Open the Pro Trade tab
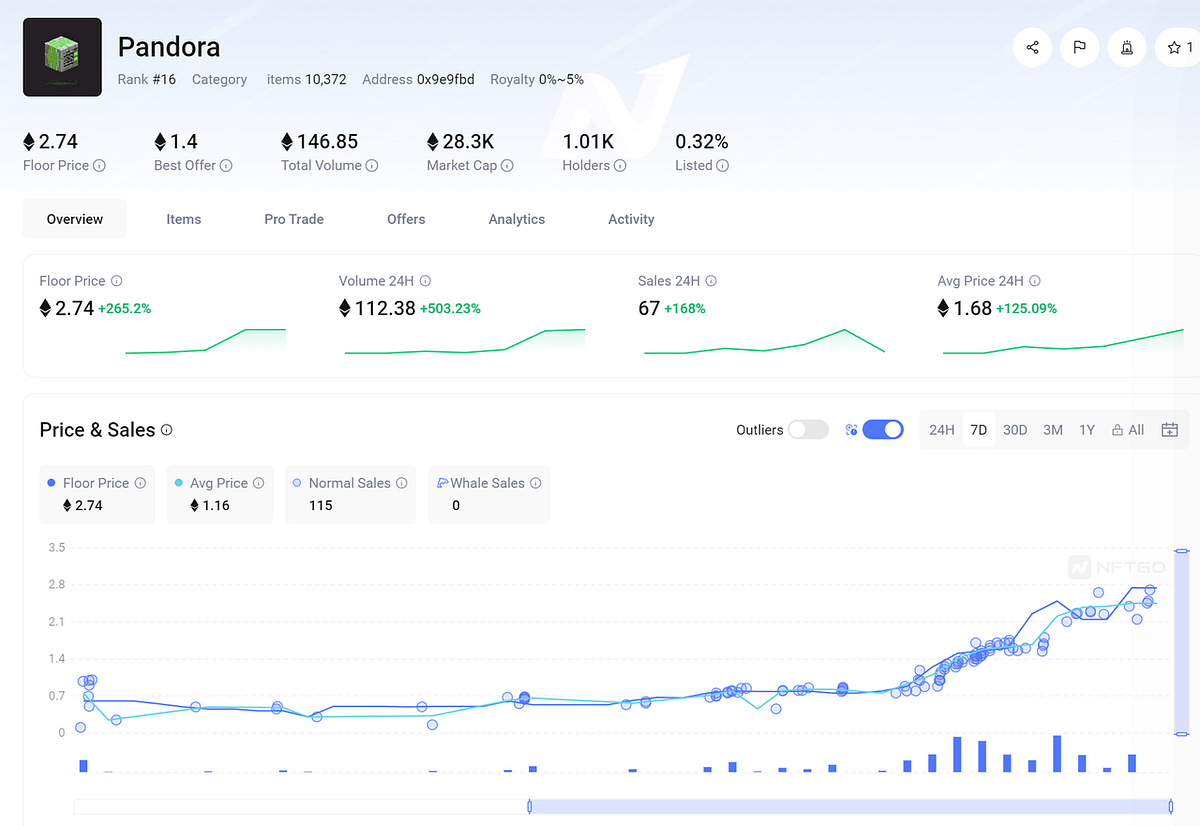The width and height of the screenshot is (1200, 826). [x=293, y=219]
